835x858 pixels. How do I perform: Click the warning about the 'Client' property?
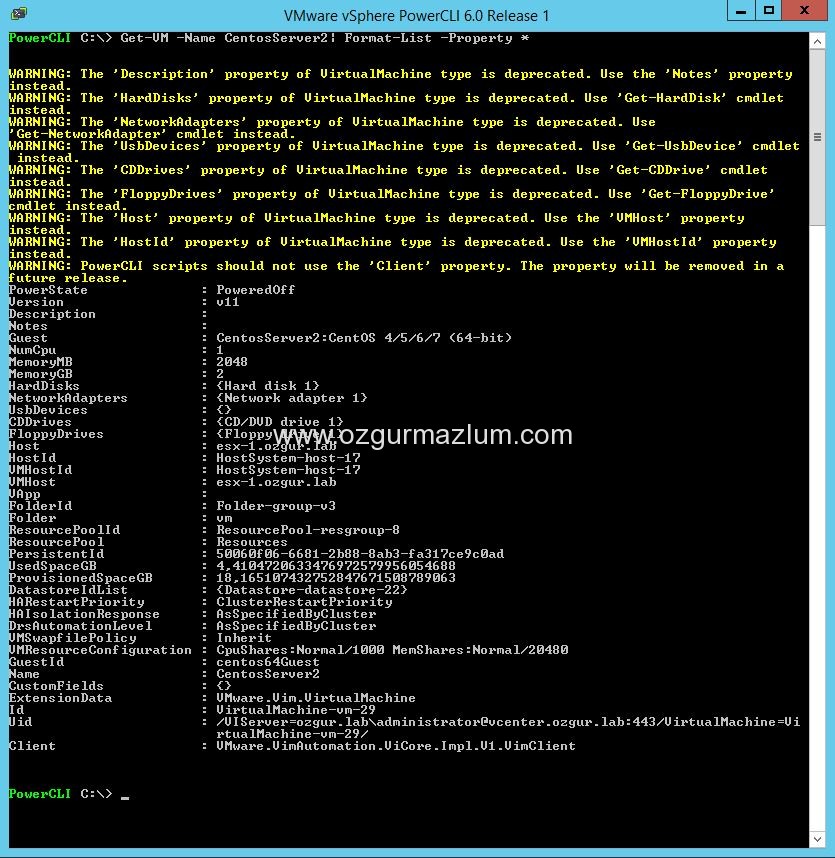click(x=396, y=272)
